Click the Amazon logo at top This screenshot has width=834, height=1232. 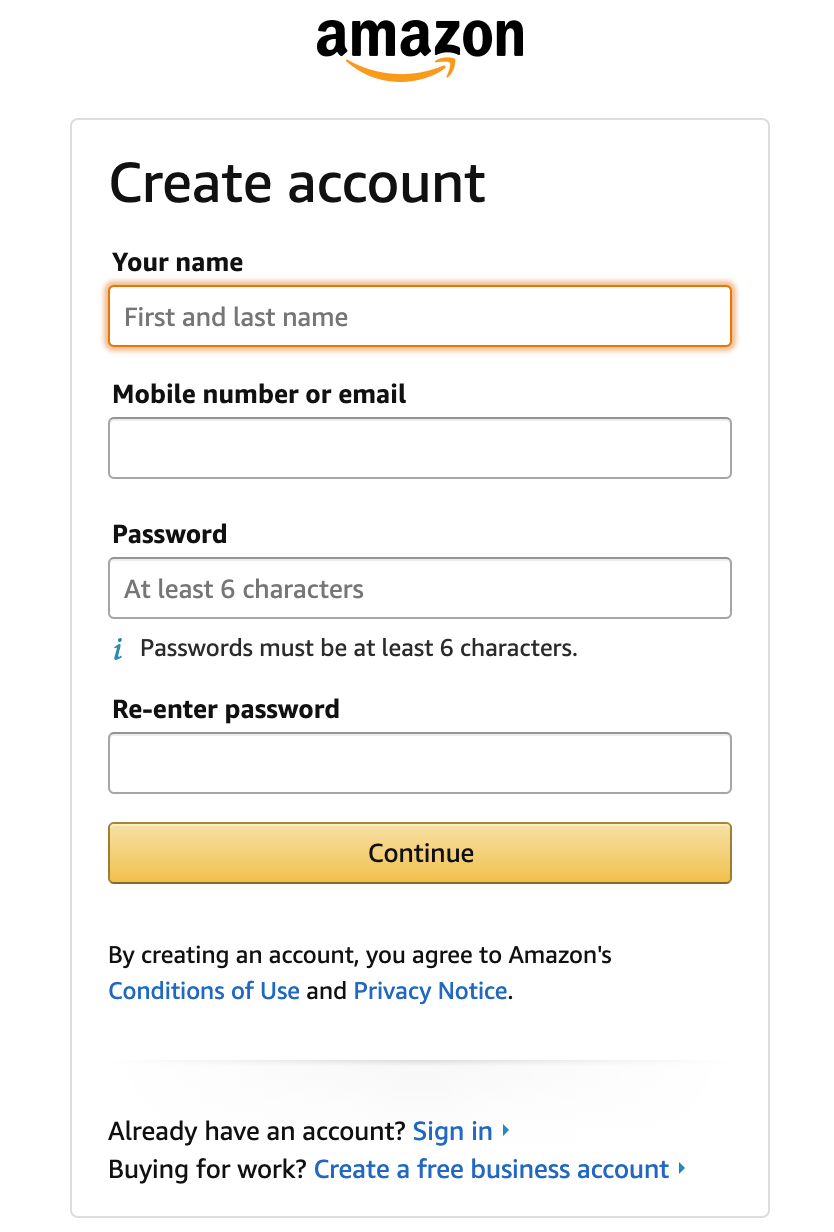420,46
